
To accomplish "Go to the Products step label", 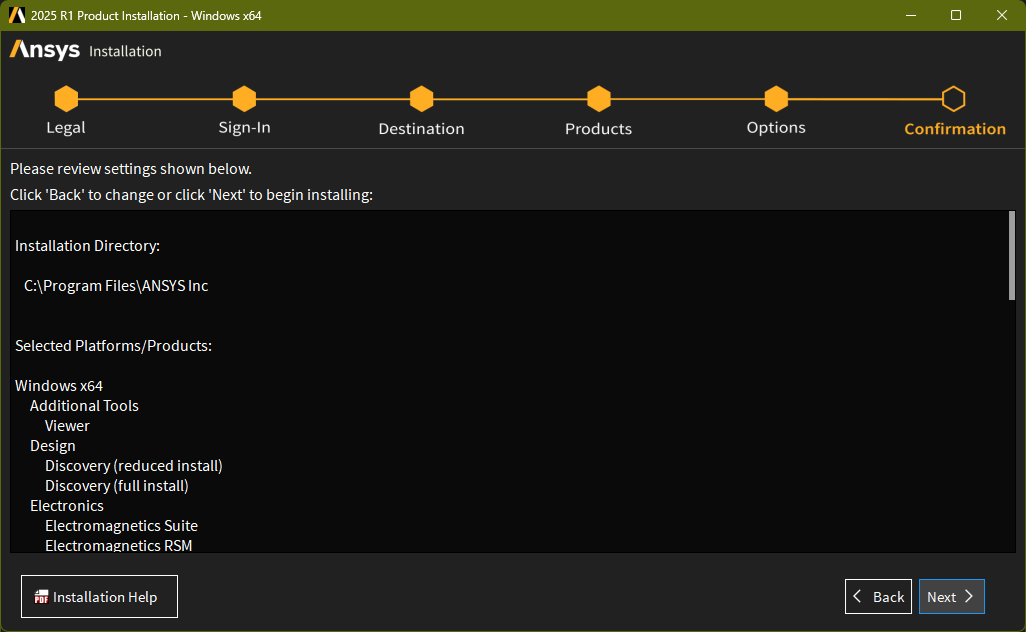I will point(598,129).
